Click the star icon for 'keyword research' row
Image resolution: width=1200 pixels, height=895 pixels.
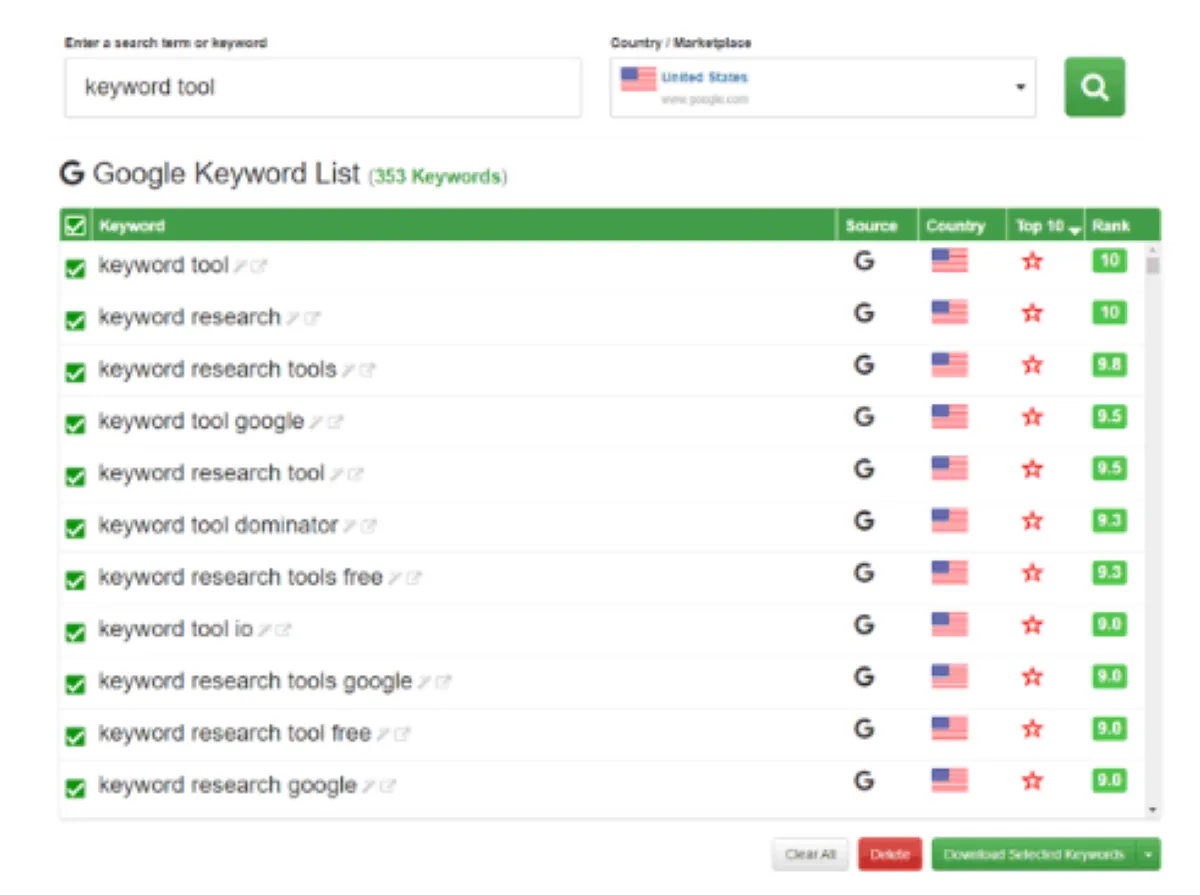pyautogui.click(x=1032, y=314)
